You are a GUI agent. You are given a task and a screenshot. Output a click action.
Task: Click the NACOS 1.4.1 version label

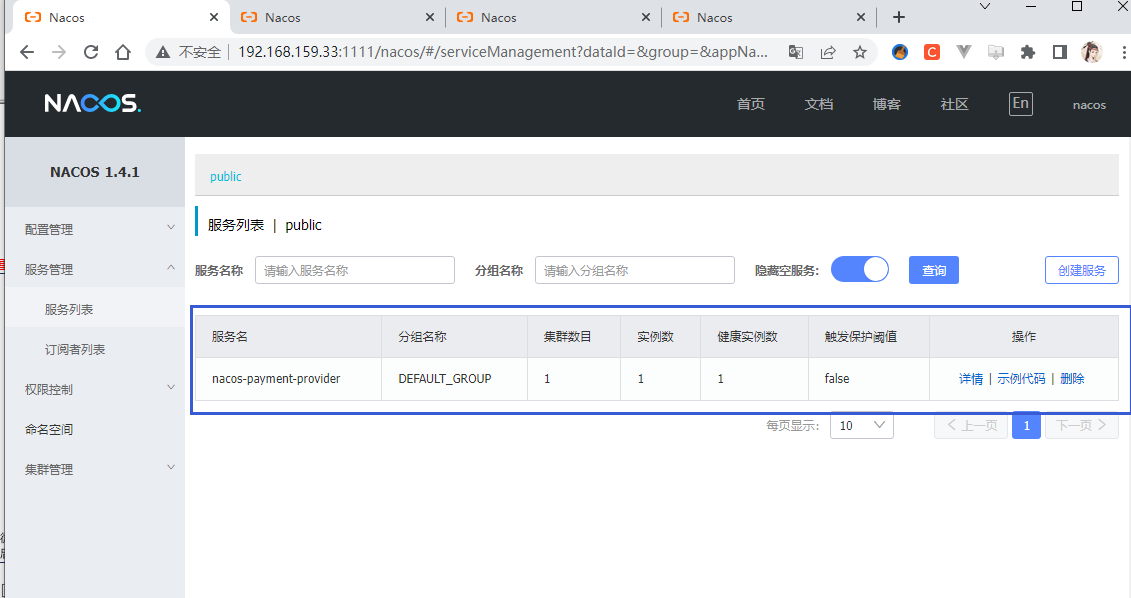click(94, 172)
